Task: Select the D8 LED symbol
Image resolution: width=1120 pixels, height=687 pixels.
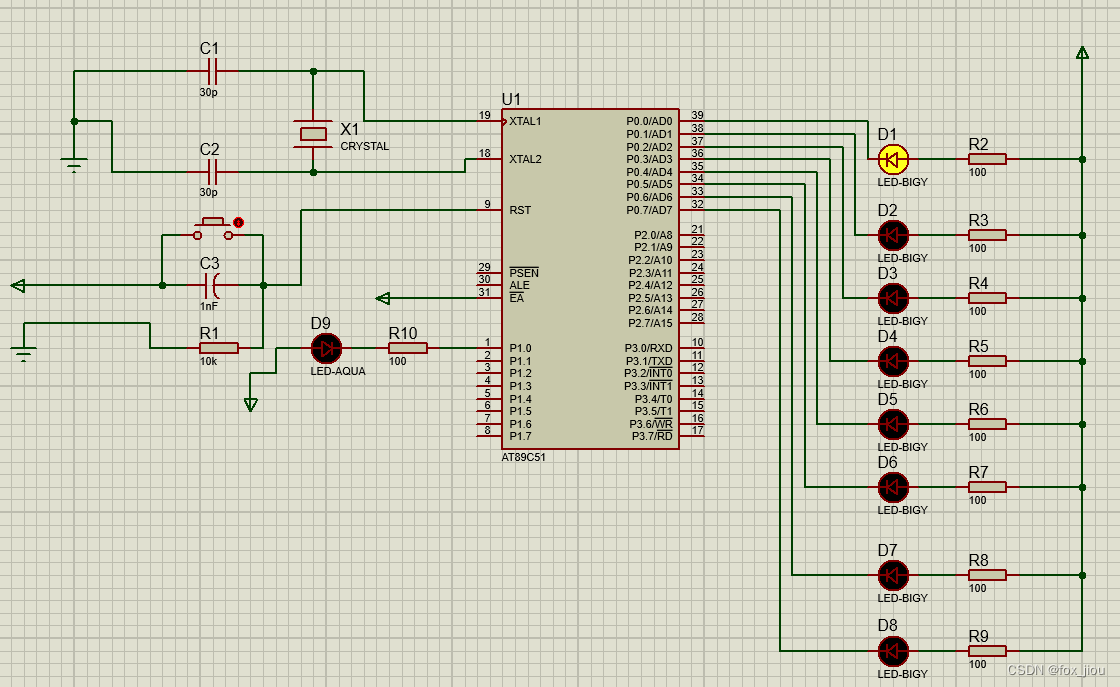Action: (892, 651)
